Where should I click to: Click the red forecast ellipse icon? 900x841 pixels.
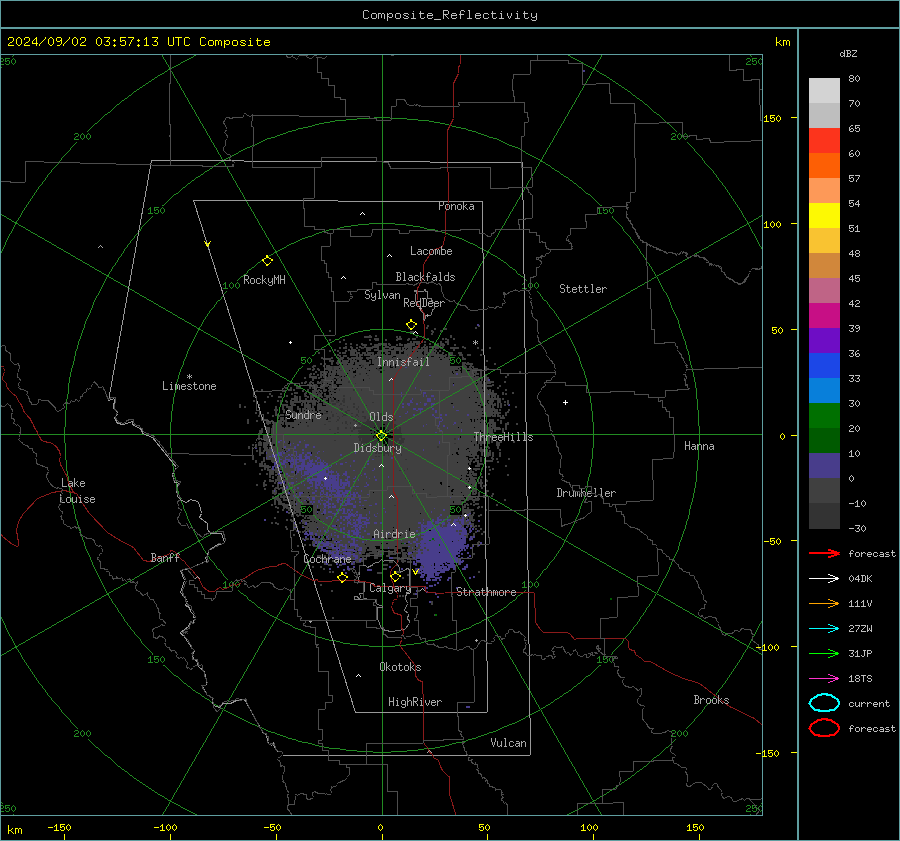[824, 728]
